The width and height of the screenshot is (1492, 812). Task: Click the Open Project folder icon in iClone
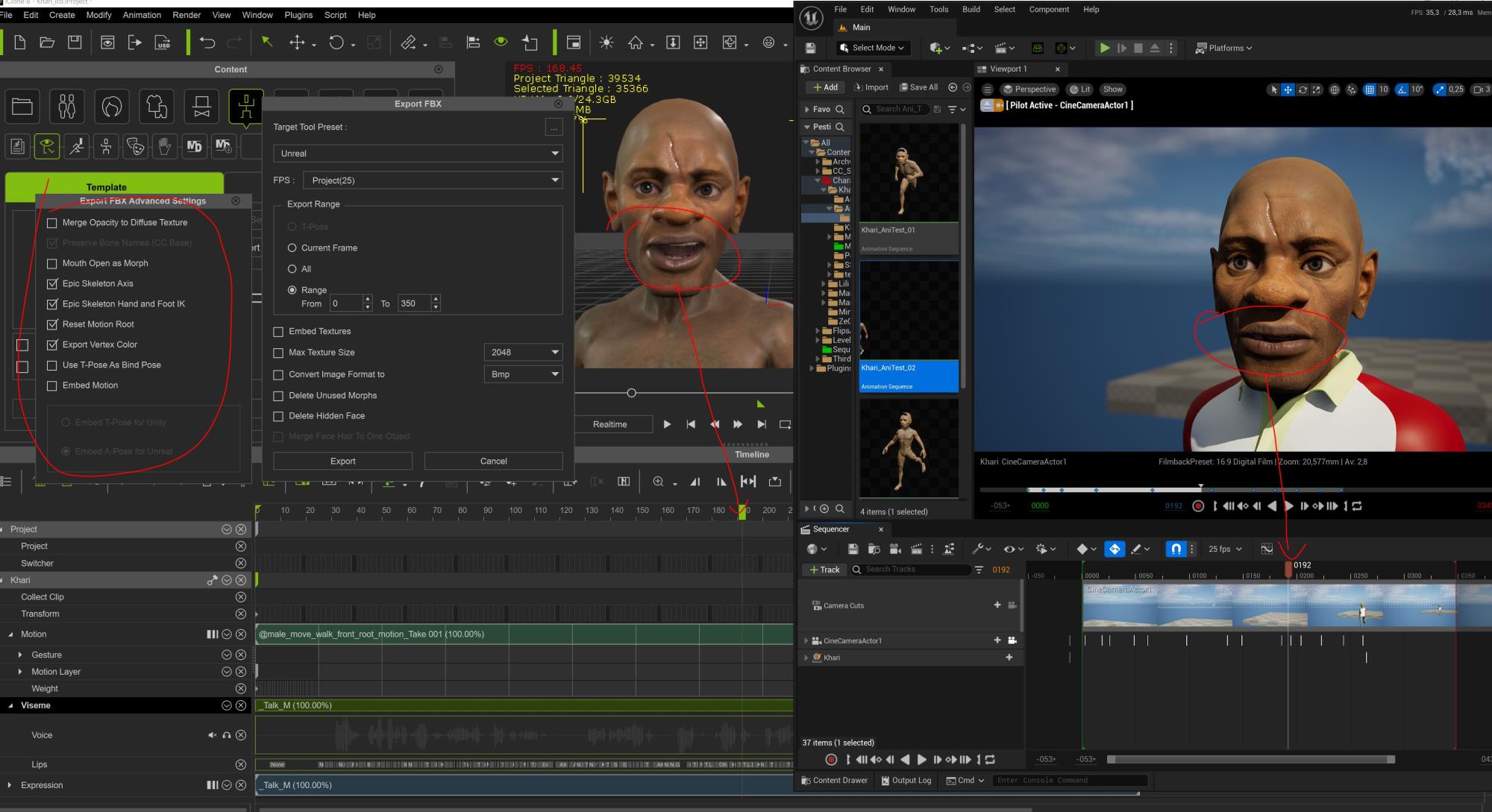[x=47, y=43]
